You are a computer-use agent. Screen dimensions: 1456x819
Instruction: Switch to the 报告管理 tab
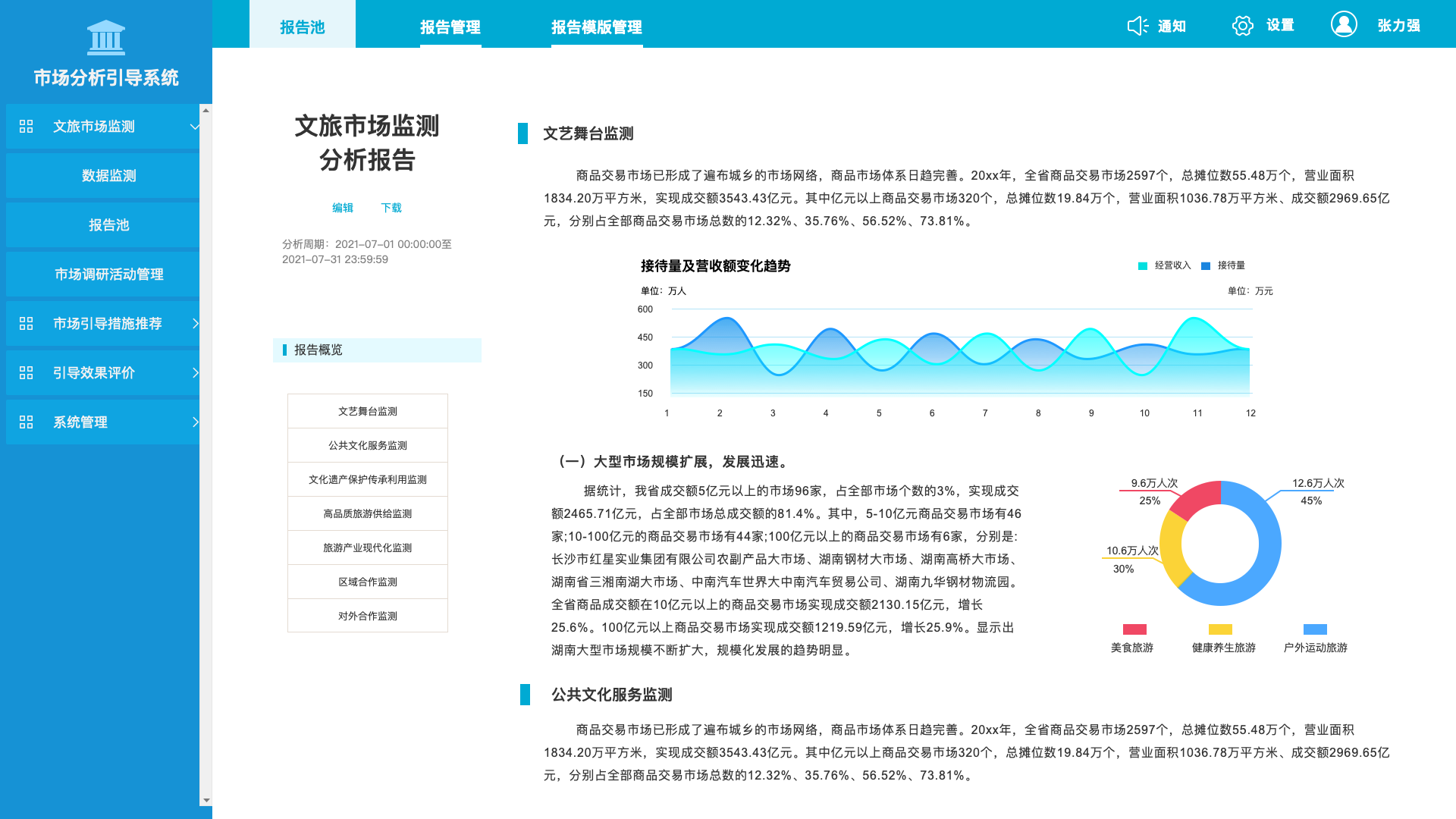(450, 27)
